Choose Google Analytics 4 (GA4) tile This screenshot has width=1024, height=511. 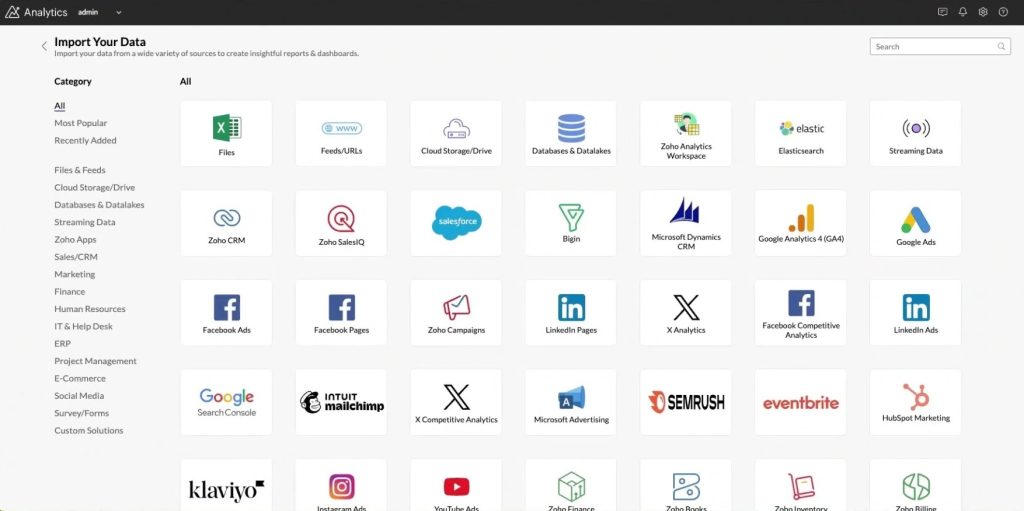click(x=801, y=223)
